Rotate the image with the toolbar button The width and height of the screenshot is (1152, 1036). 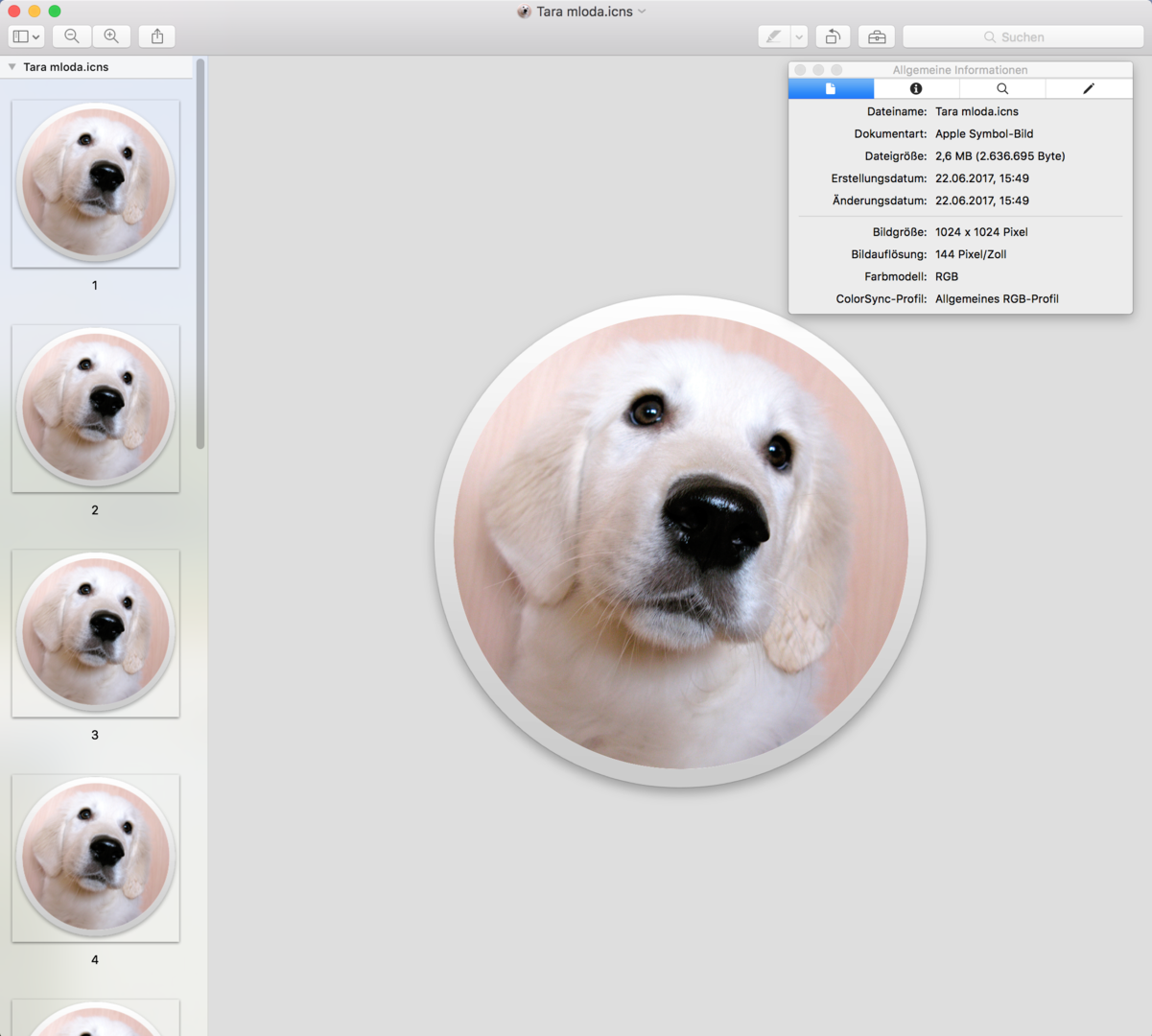[833, 36]
